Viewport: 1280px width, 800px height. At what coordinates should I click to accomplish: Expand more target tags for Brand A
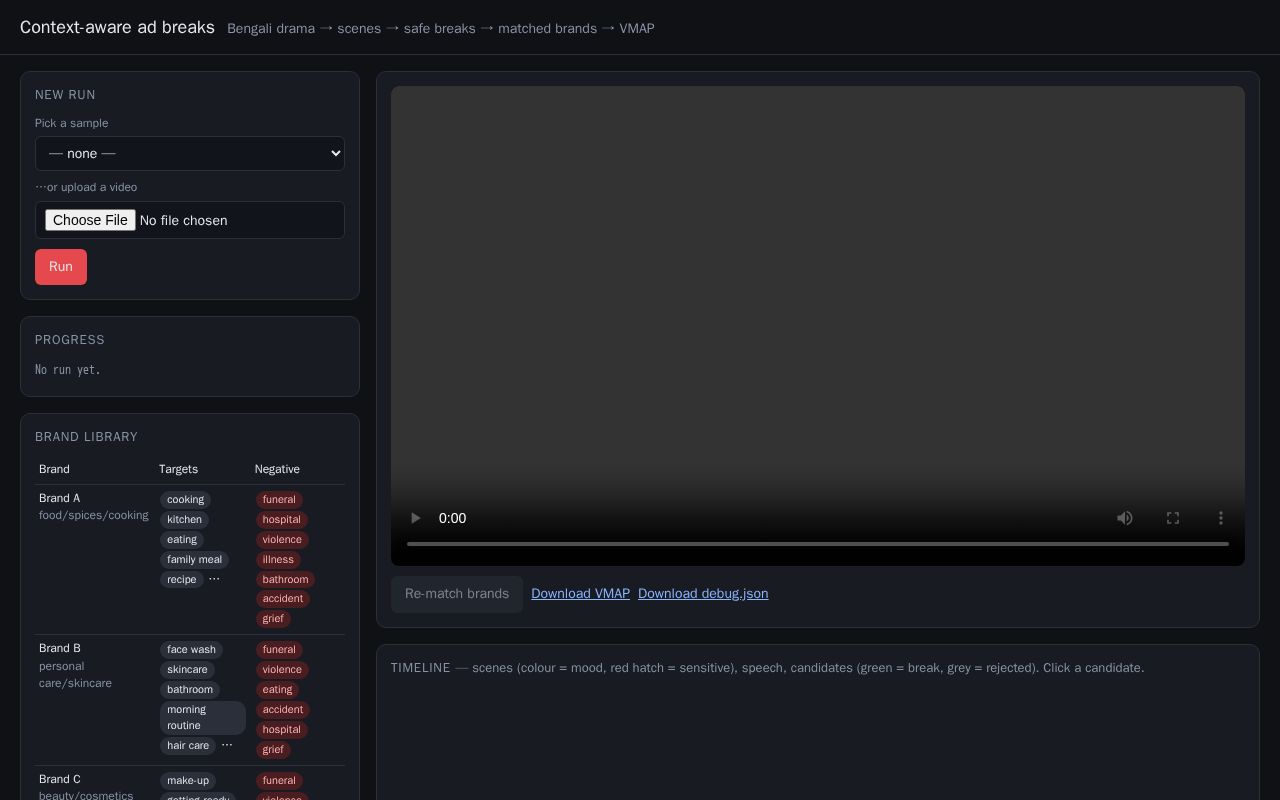click(214, 579)
